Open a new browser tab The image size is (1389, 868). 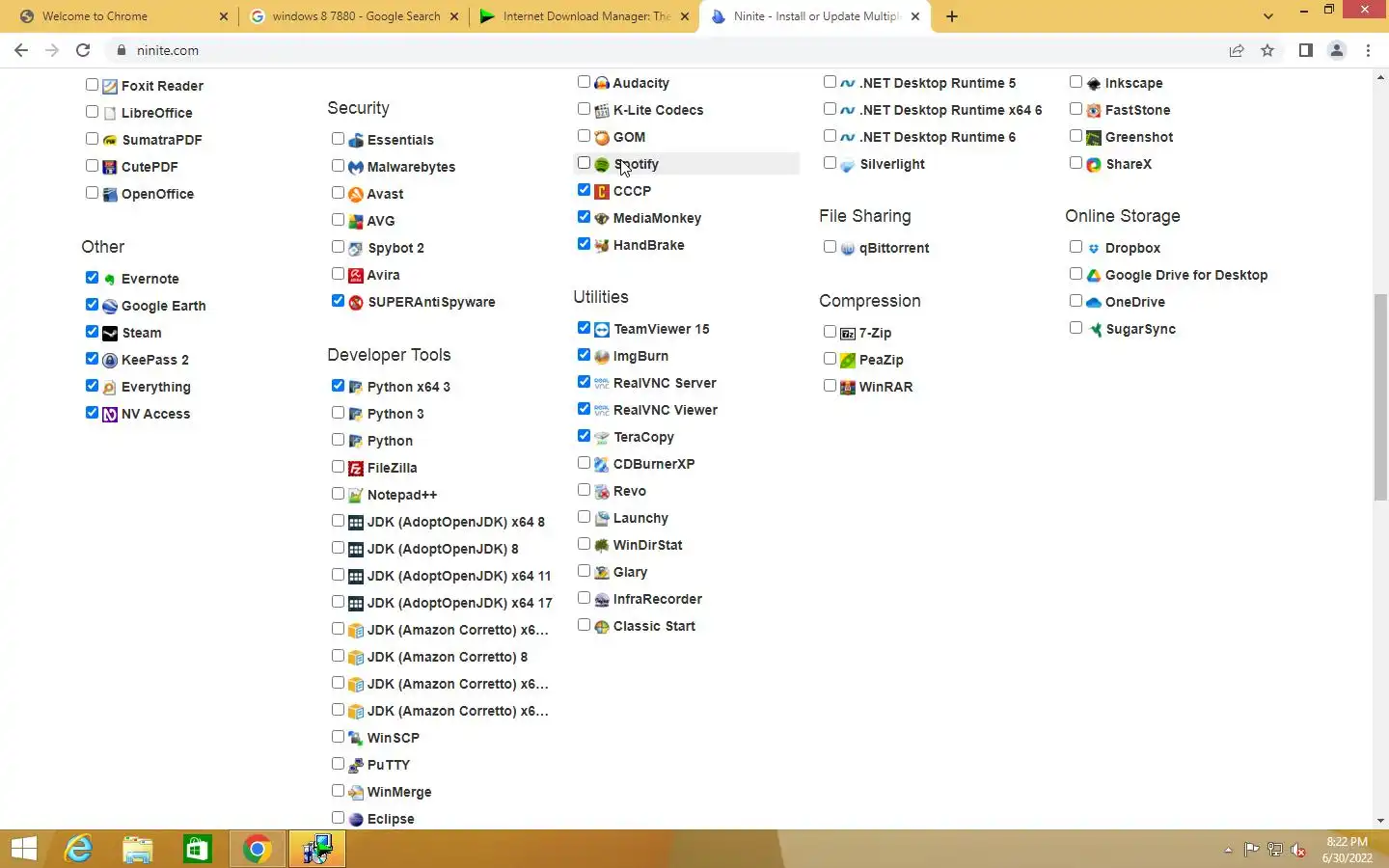point(952,16)
